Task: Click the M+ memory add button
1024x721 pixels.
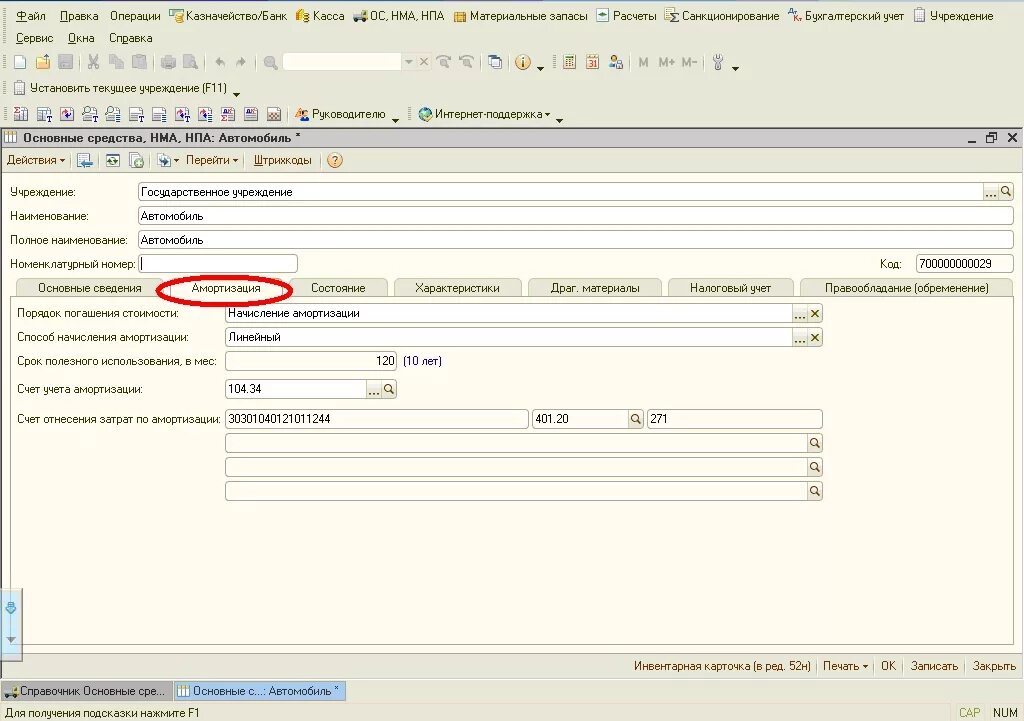Action: 666,62
